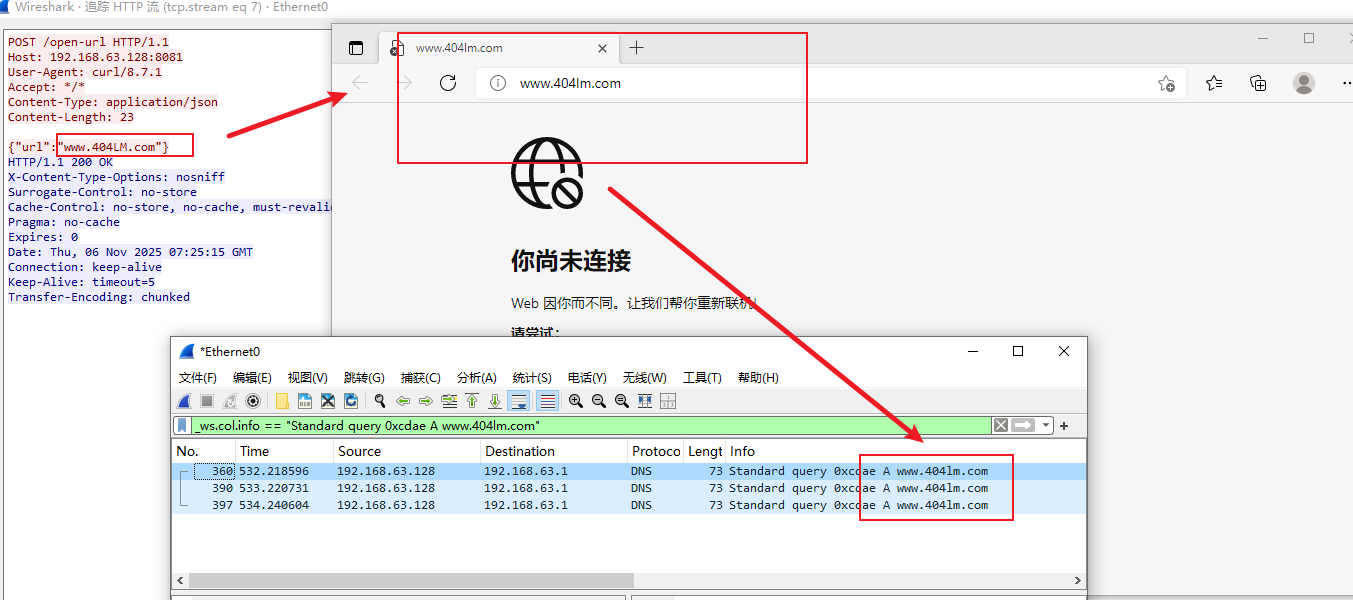Click the resize columns to content icon

[645, 401]
